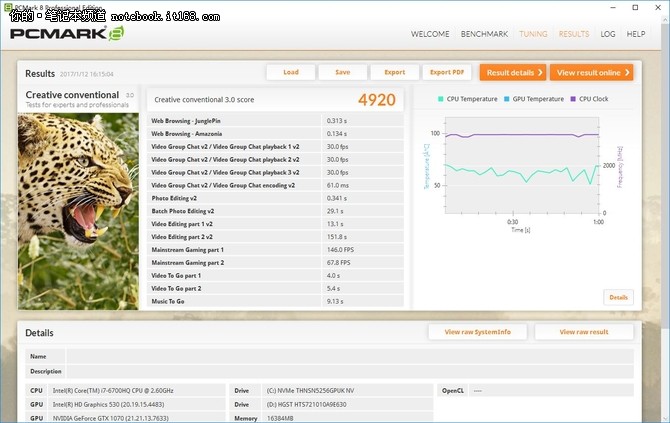Maximize the PCMark window
This screenshot has height=423, width=670.
(x=635, y=7)
